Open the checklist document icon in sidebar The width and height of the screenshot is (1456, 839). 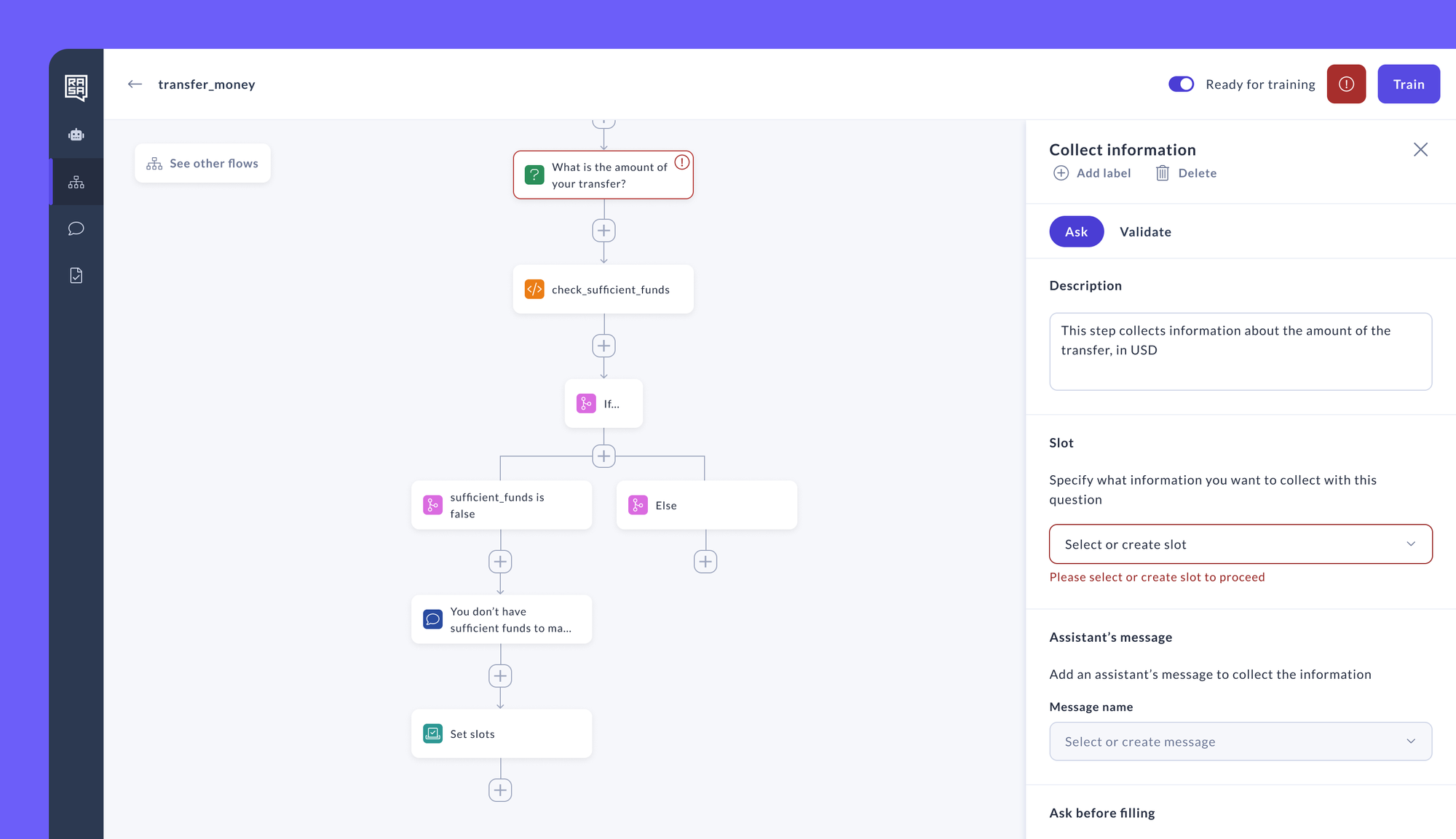[76, 276]
